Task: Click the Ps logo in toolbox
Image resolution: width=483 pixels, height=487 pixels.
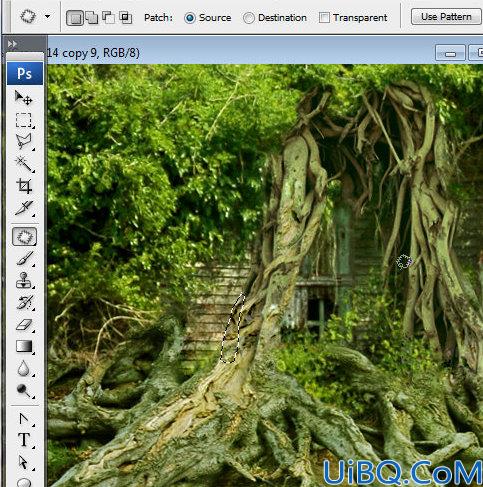Action: (25, 73)
